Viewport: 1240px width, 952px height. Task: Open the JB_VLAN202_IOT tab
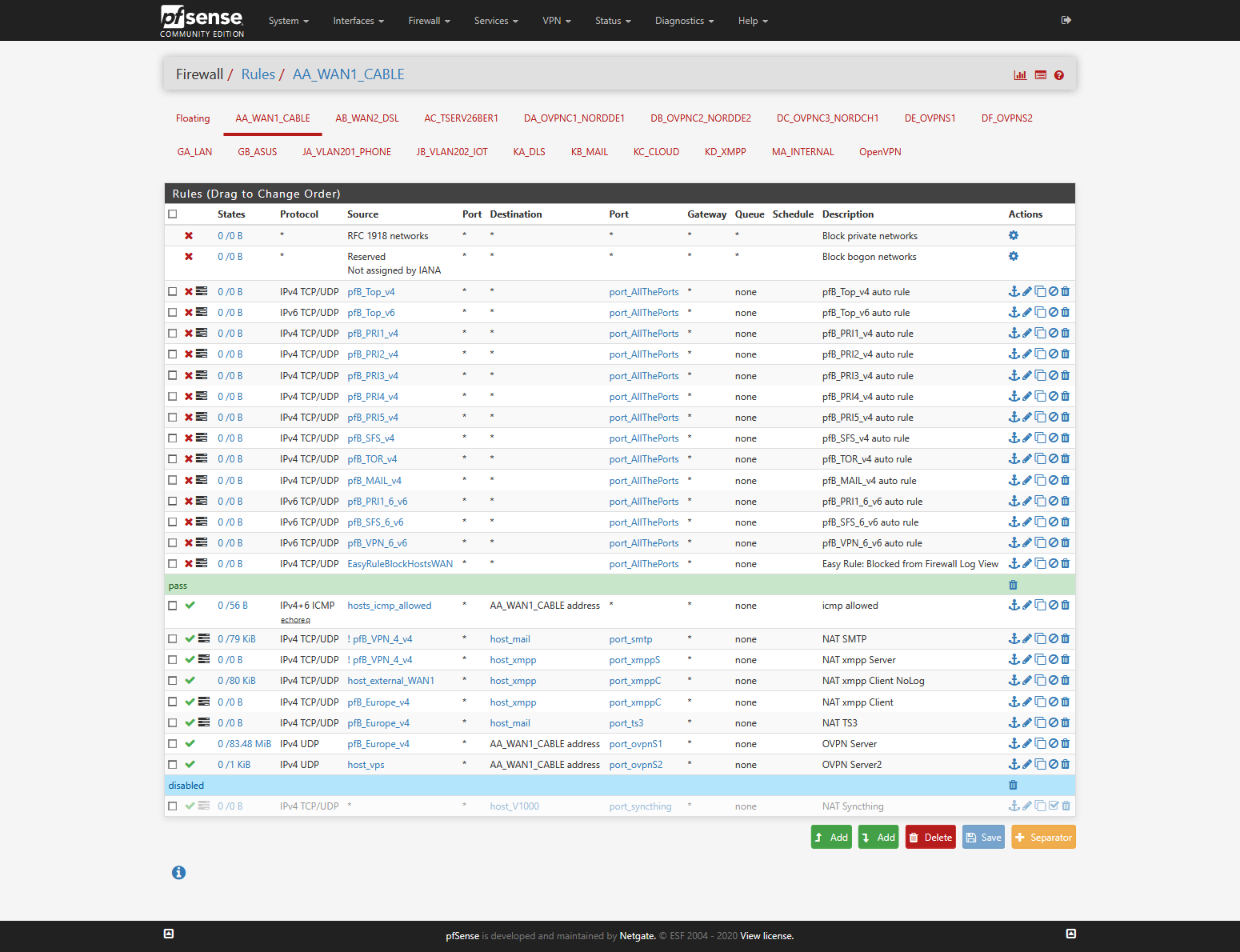[x=452, y=152]
